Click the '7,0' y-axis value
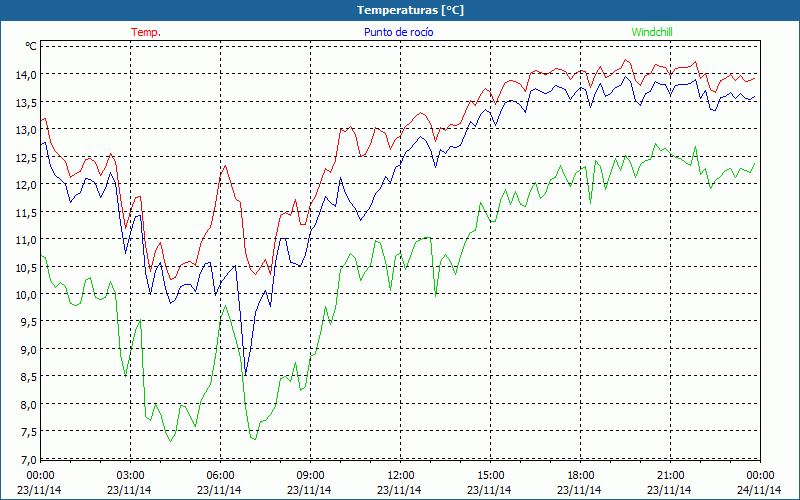 (28, 460)
